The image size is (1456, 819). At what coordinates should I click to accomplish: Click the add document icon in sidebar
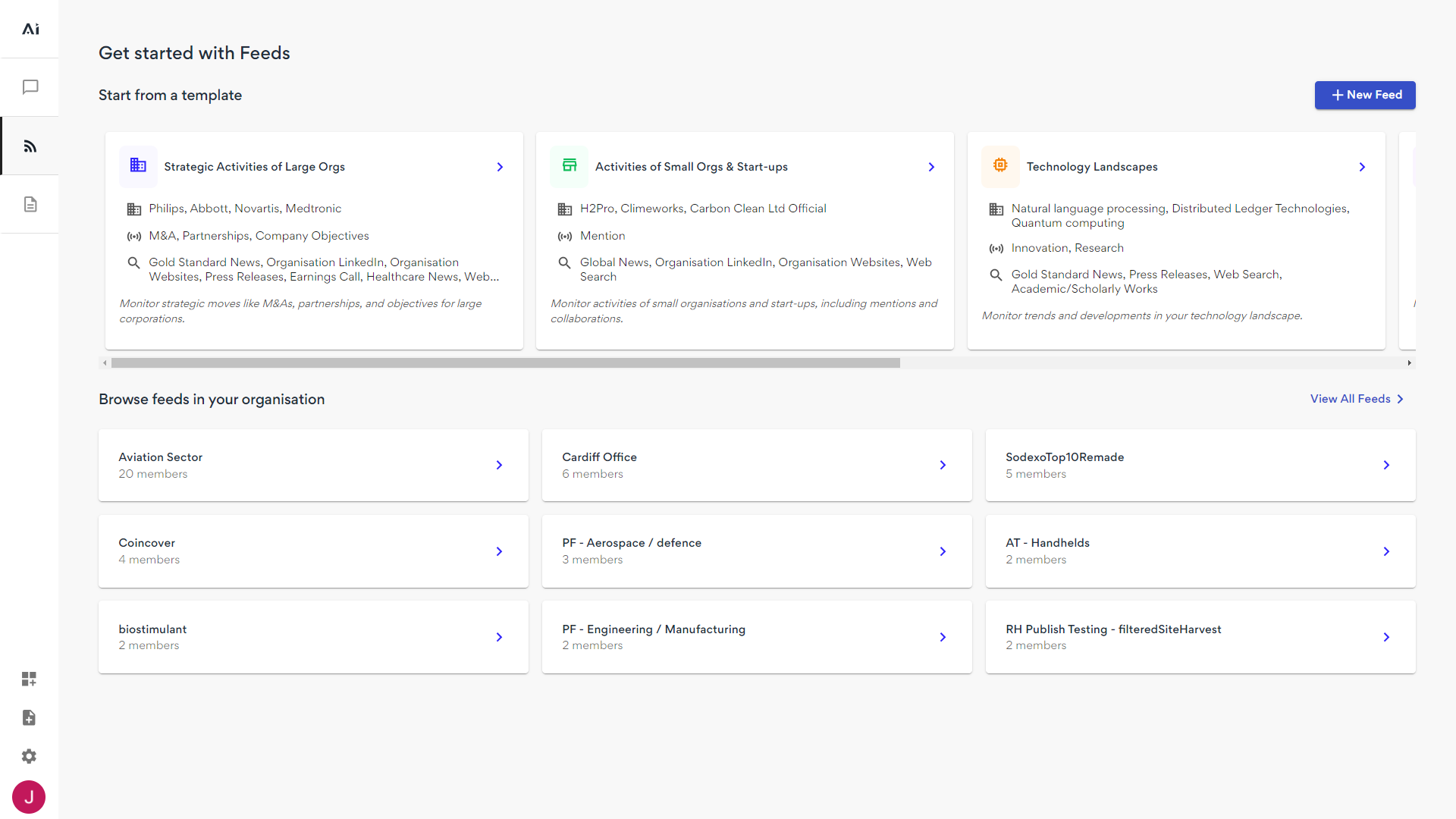[x=29, y=717]
